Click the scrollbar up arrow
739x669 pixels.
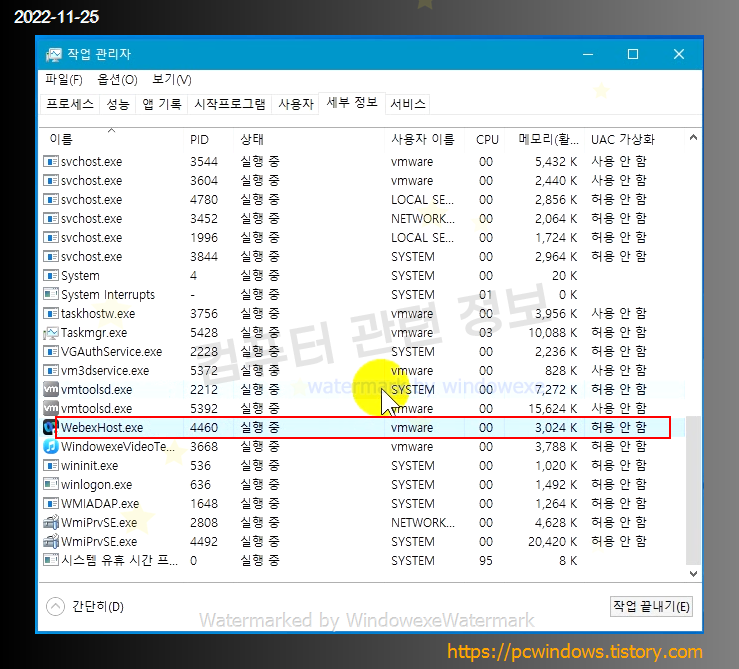693,138
